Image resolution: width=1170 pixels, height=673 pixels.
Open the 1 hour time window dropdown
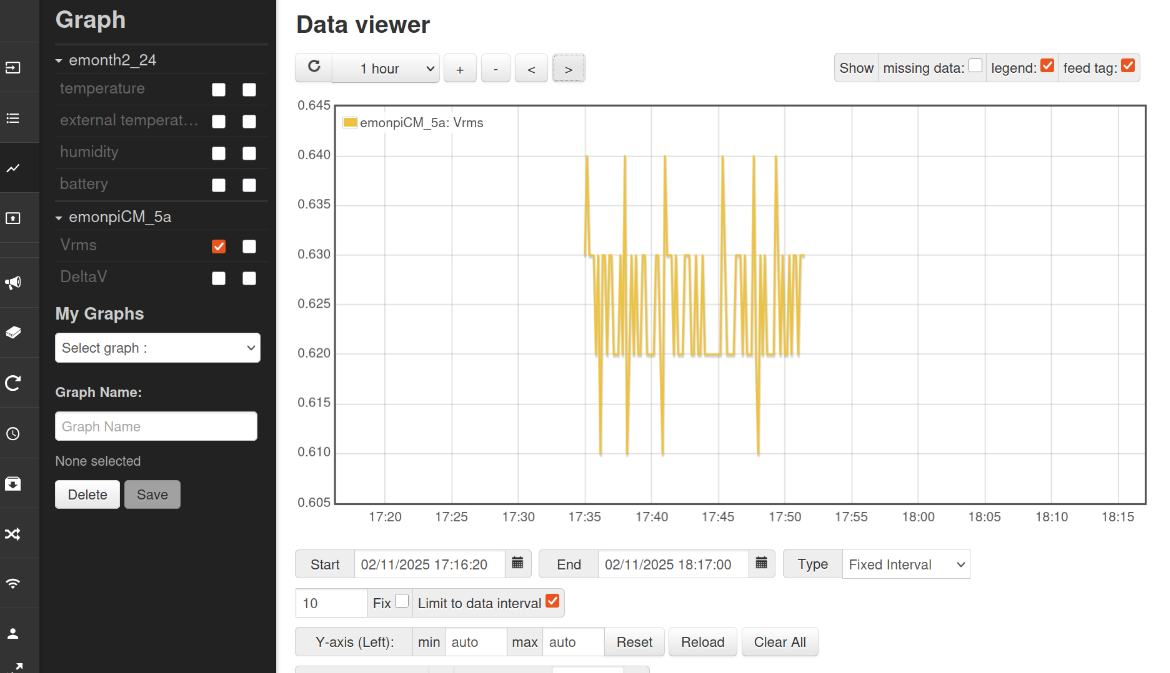pyautogui.click(x=385, y=68)
